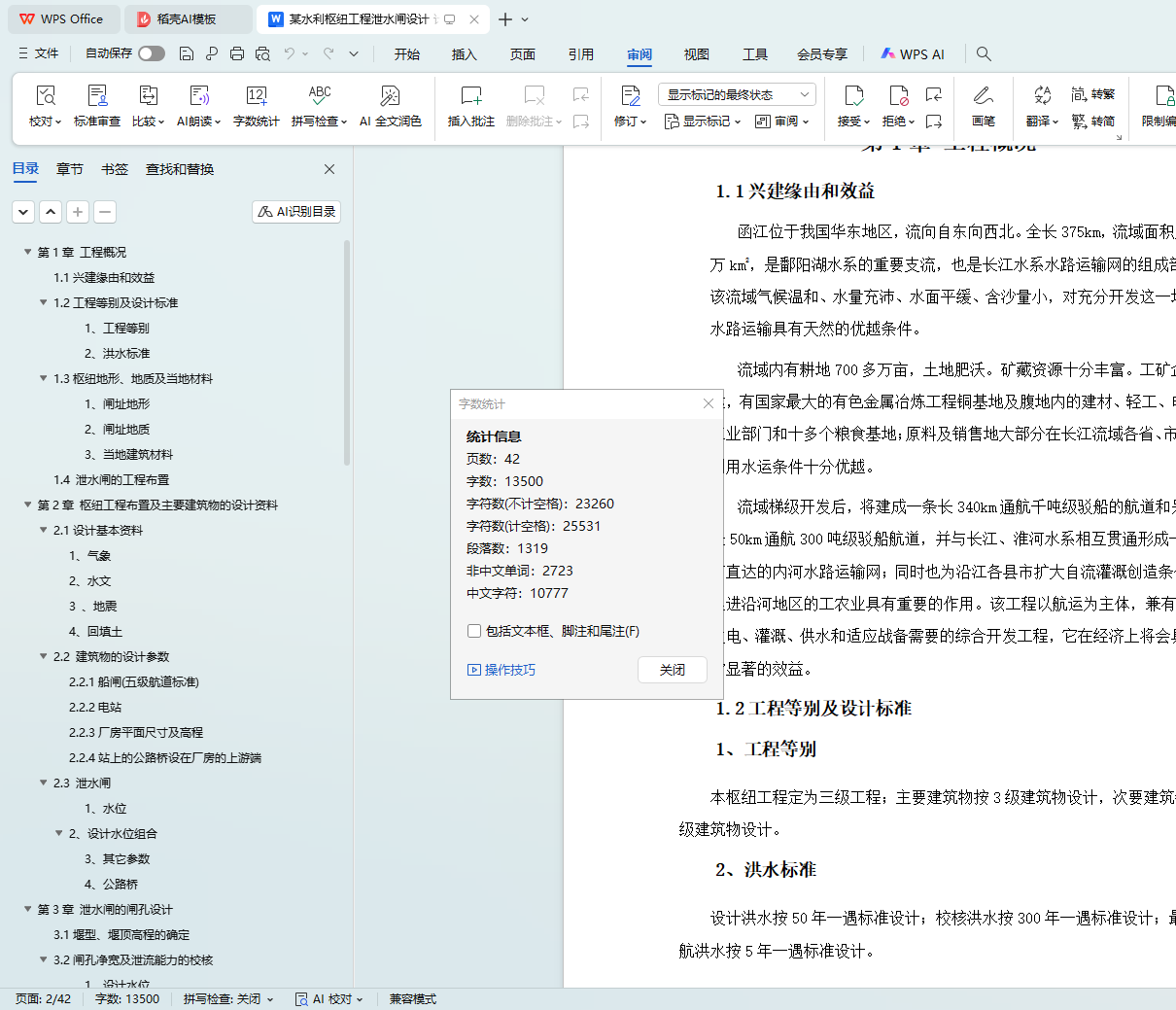
Task: Click the AI朗读 read aloud icon
Action: [x=198, y=96]
